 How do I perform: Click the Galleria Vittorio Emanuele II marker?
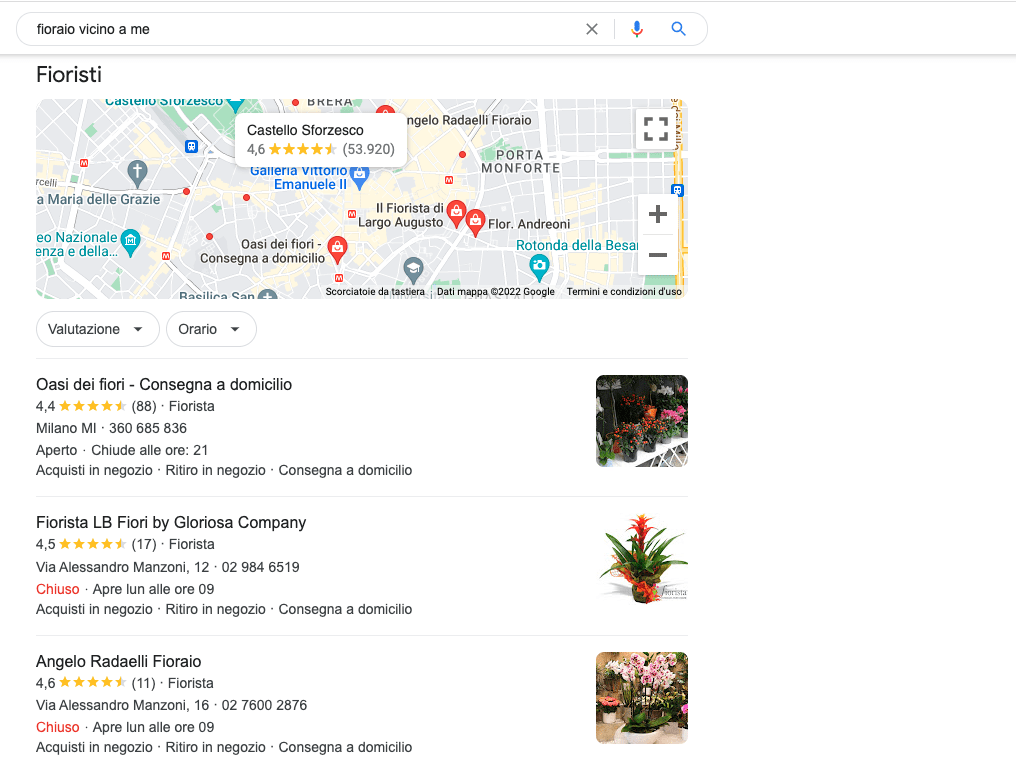pos(360,175)
